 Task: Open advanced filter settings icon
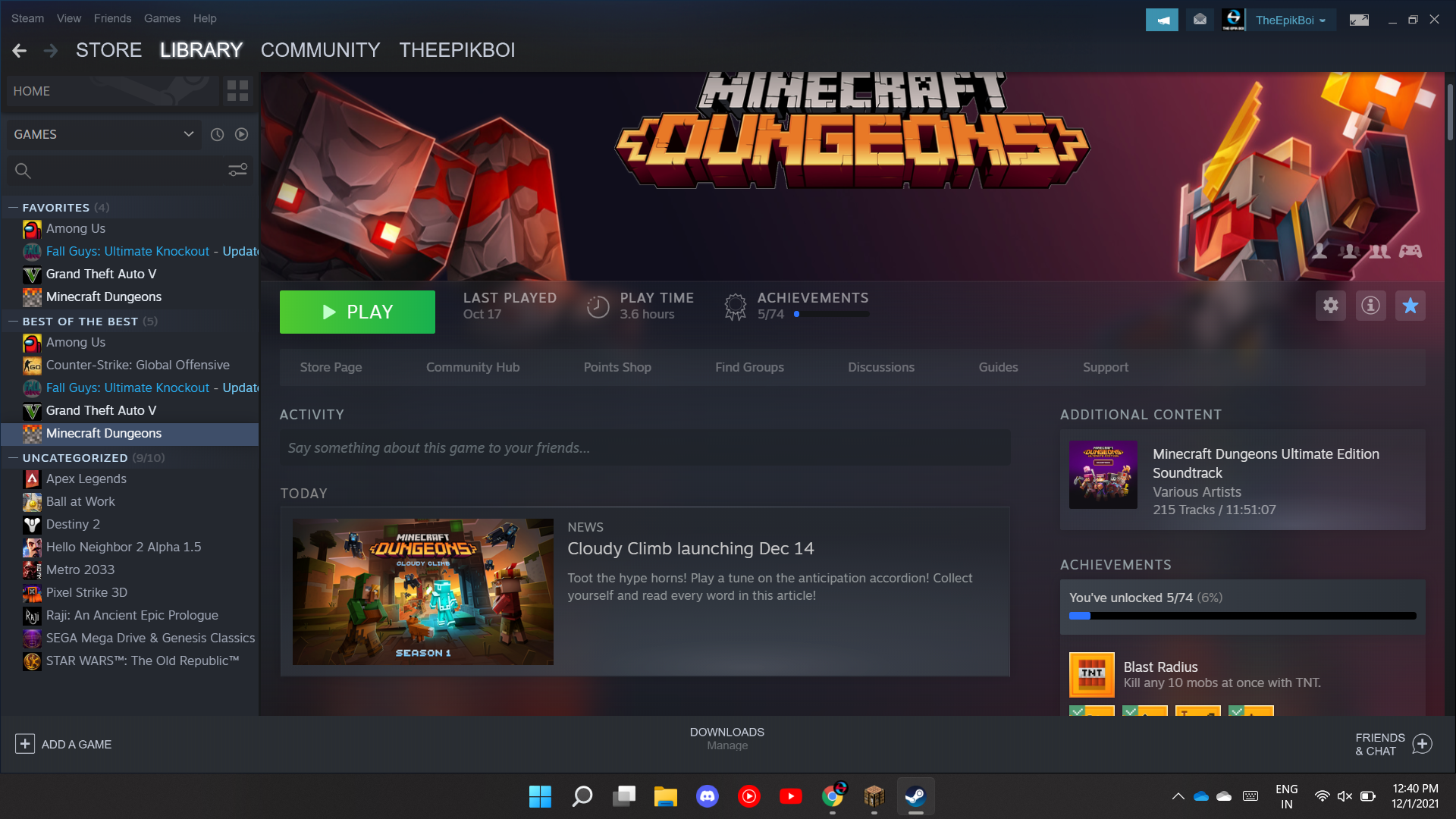click(237, 170)
